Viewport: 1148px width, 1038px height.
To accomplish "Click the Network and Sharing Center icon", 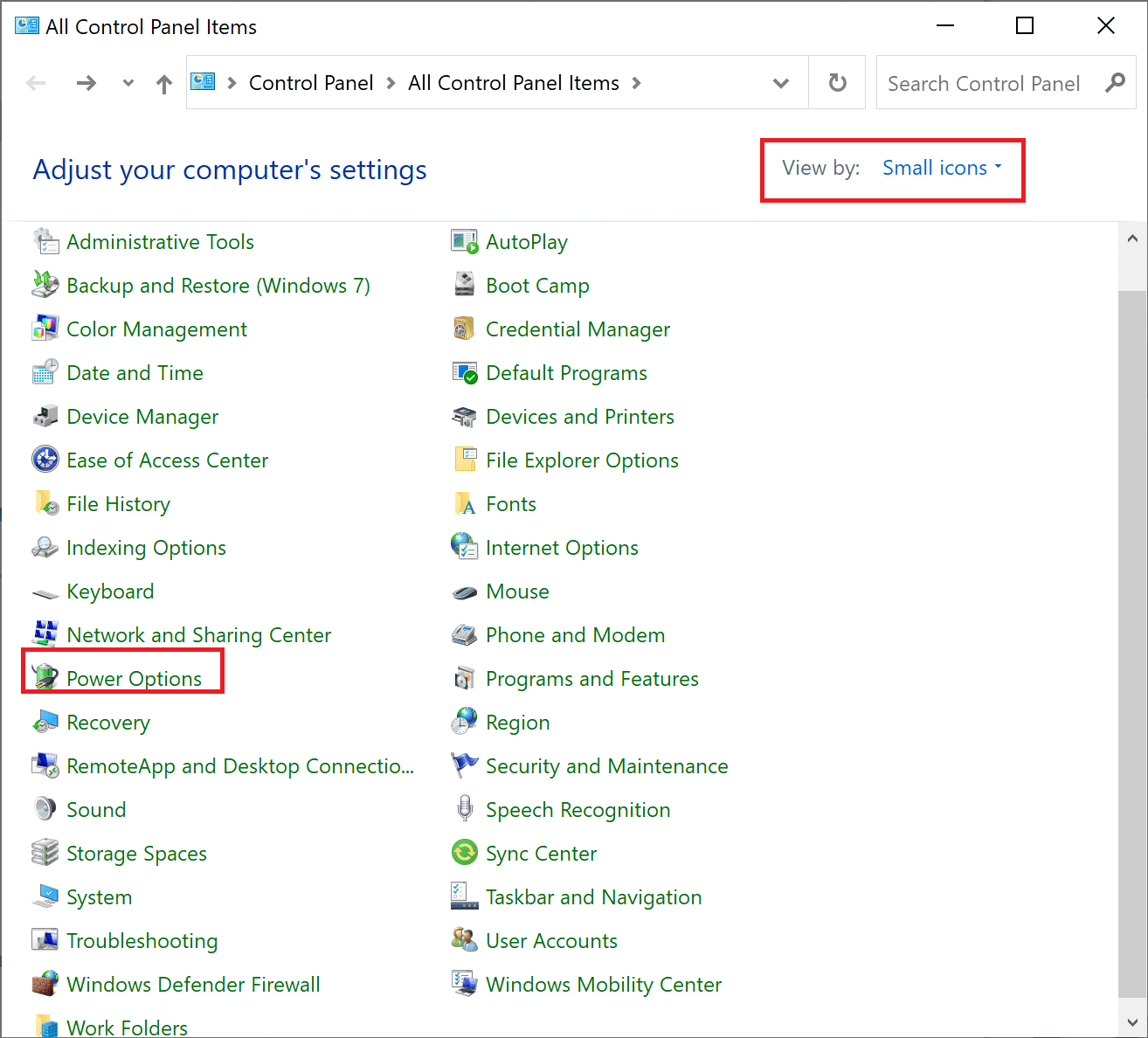I will coord(45,634).
